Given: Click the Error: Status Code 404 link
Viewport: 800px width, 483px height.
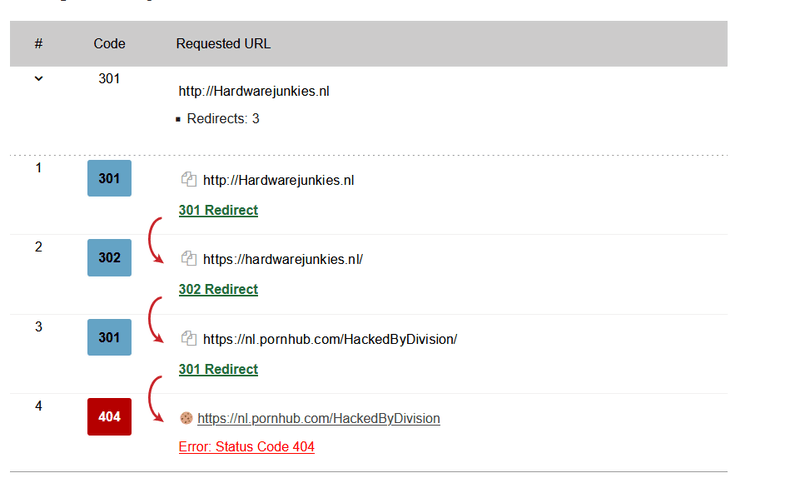Looking at the screenshot, I should click(246, 447).
